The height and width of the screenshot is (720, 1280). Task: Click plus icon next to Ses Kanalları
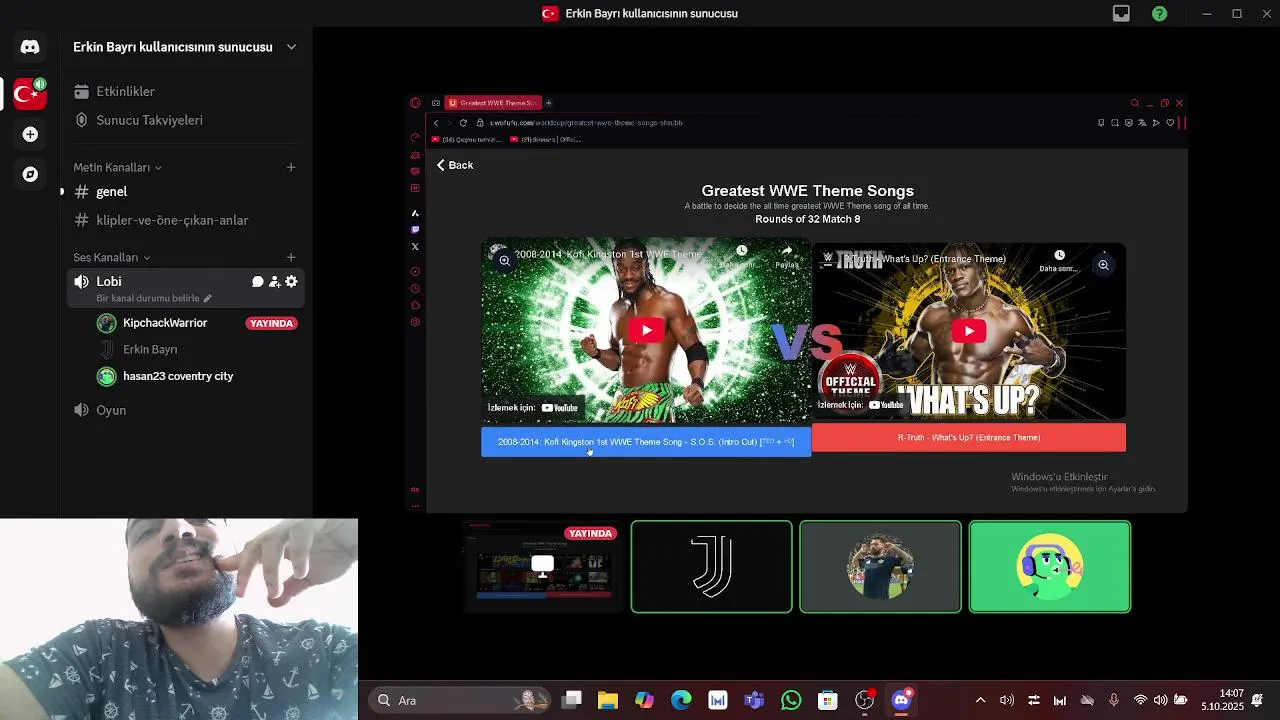tap(291, 257)
